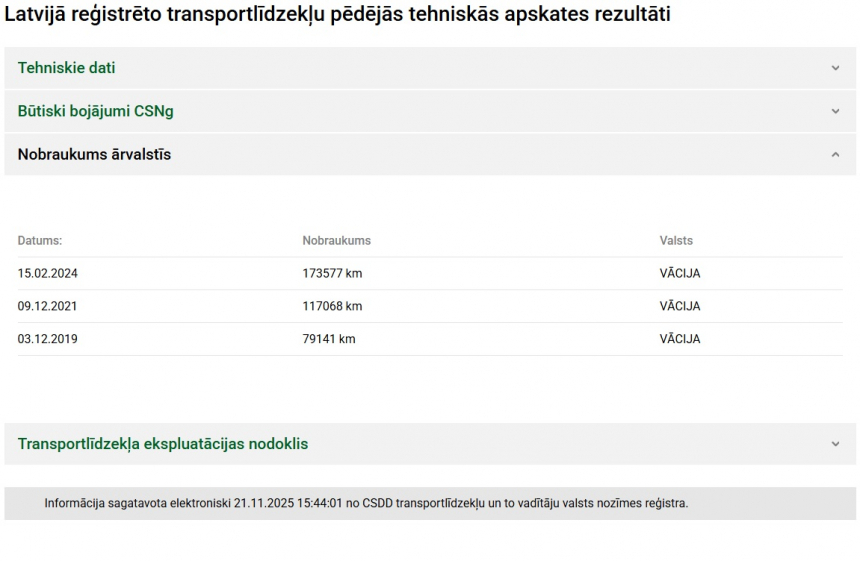Click the date 15.02.2024 in the table
860x561 pixels.
point(47,273)
